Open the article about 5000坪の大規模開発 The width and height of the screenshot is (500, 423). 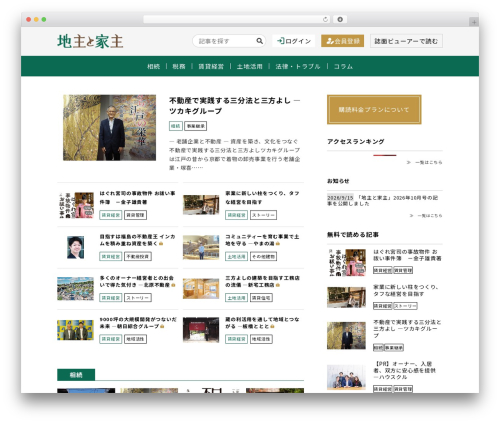click(138, 323)
